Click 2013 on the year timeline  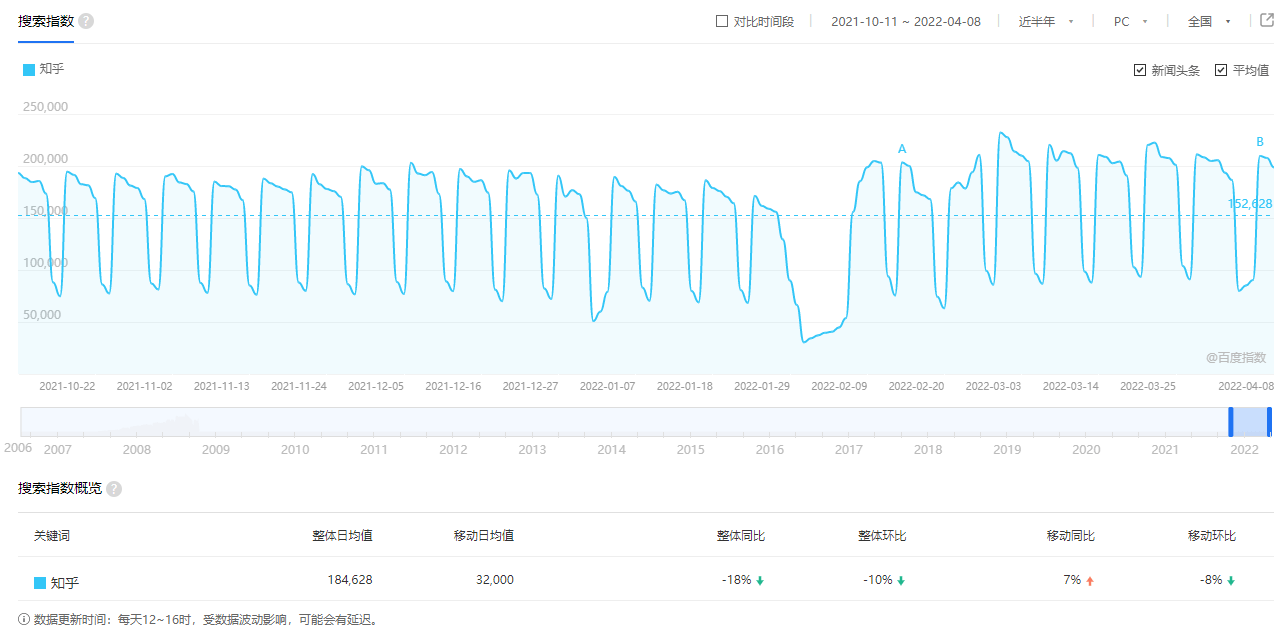(x=532, y=450)
